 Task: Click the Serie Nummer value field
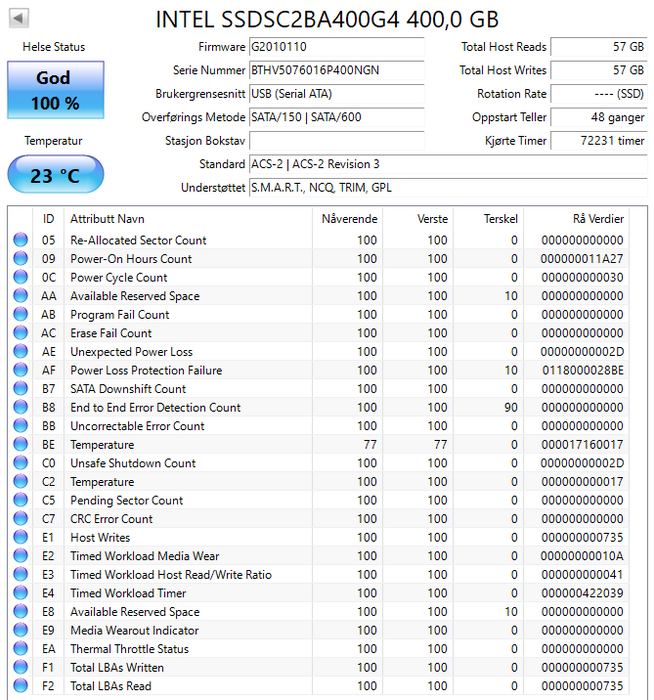pos(336,70)
